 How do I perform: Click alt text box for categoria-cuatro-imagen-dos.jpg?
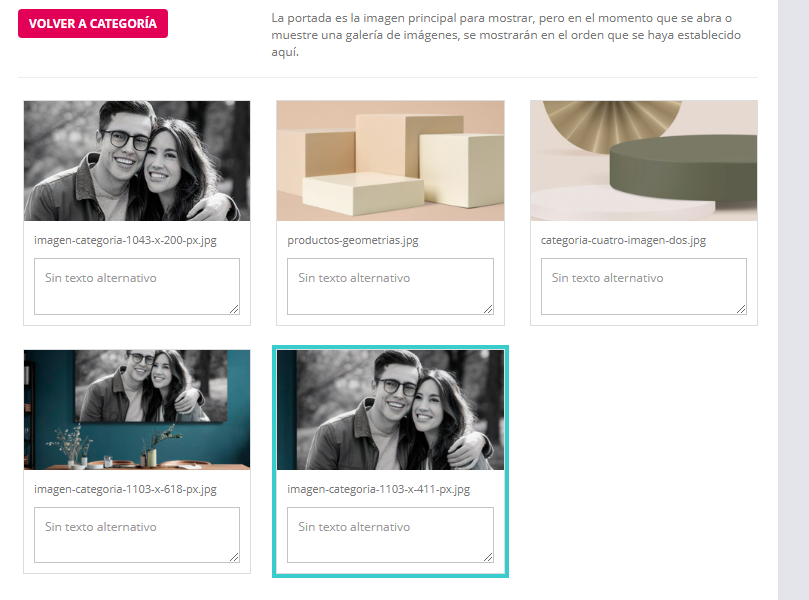coord(643,286)
